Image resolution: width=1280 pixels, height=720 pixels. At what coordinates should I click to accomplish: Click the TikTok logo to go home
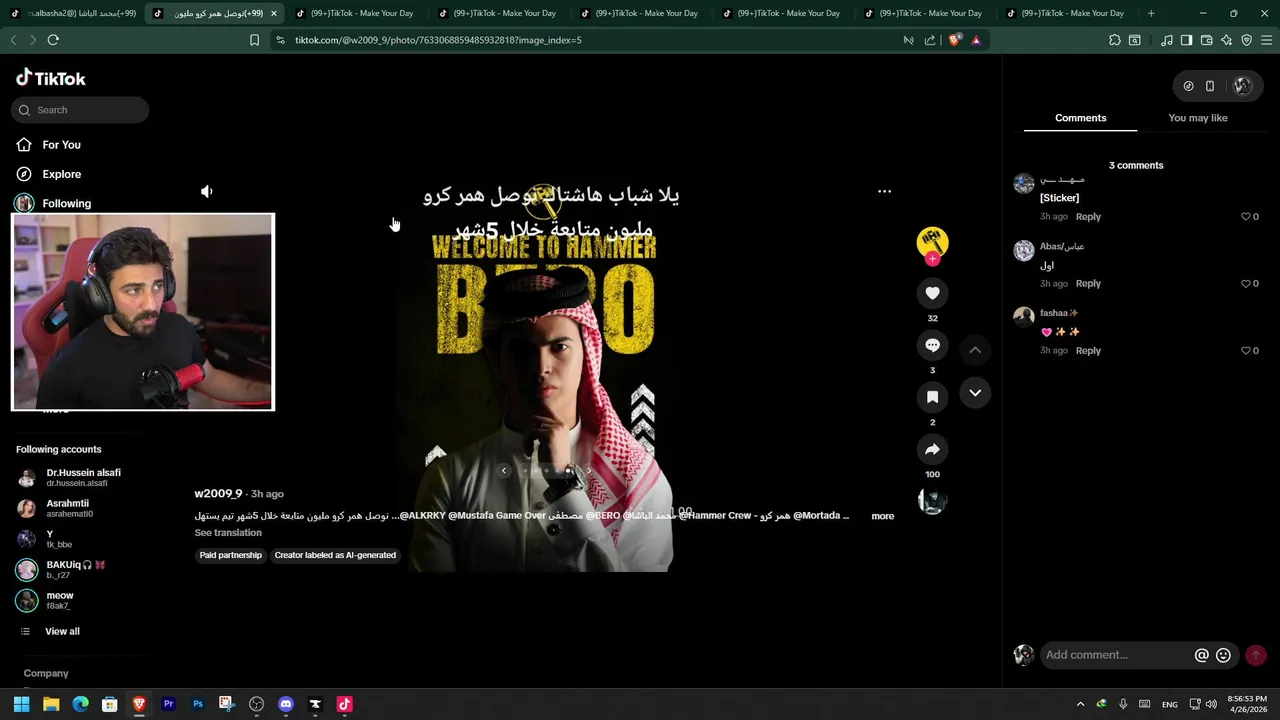pyautogui.click(x=51, y=78)
